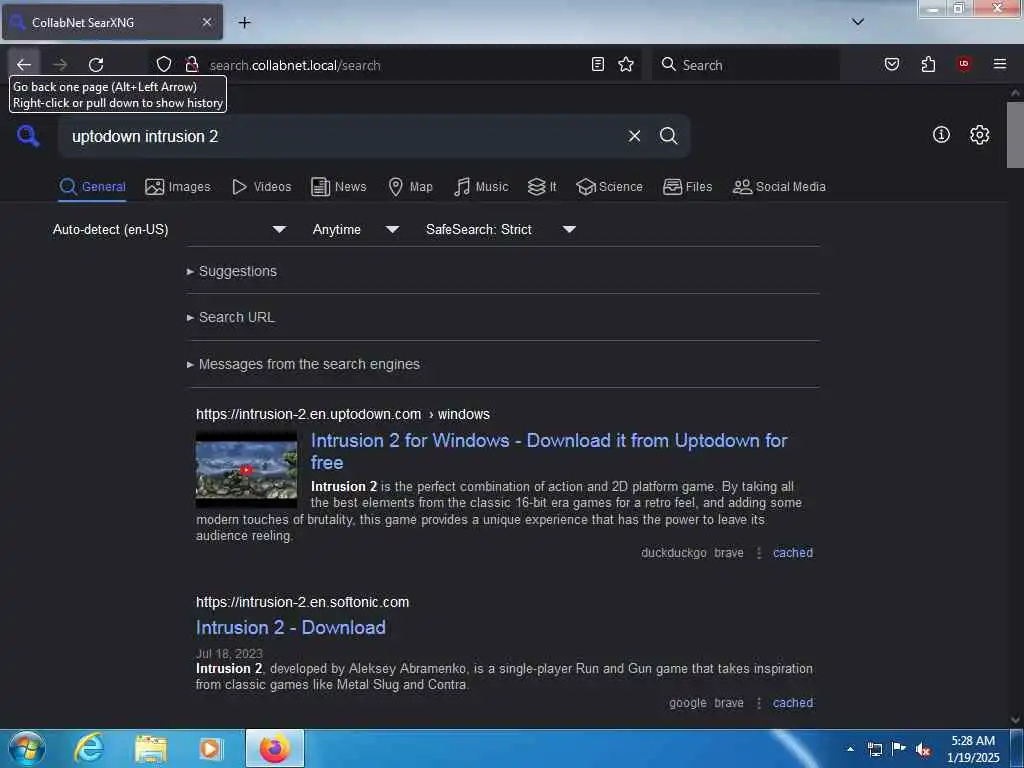1024x768 pixels.
Task: Click the page vertical scrollbar thumb
Action: (x=1015, y=135)
